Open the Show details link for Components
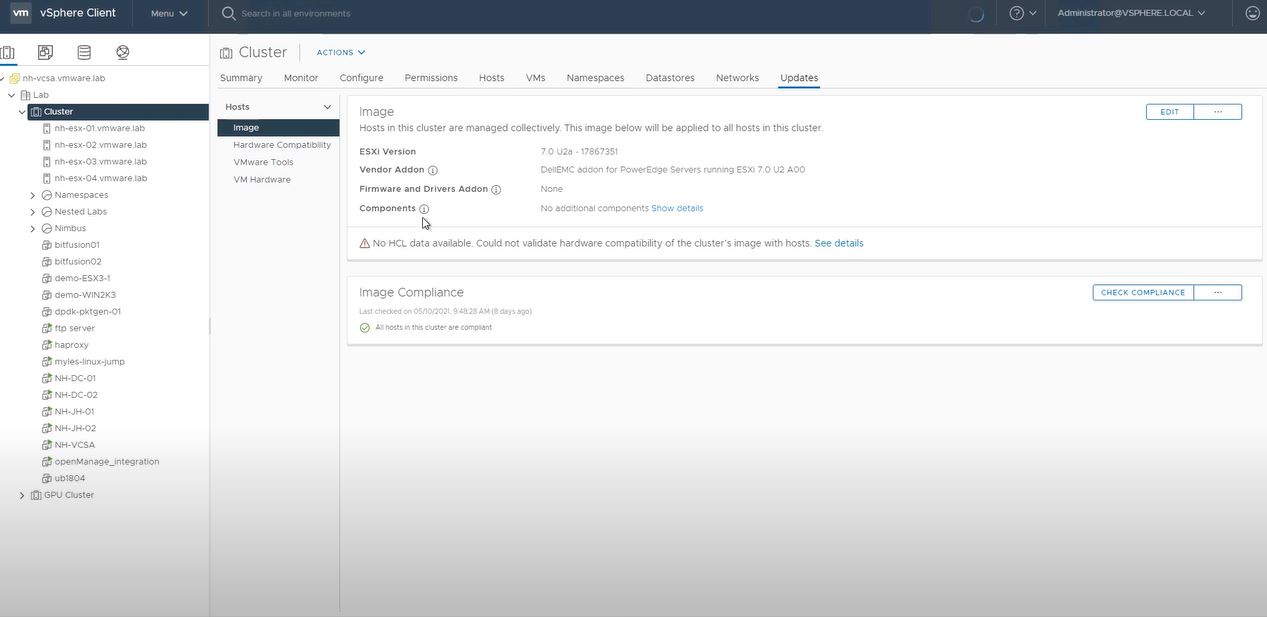 pyautogui.click(x=680, y=208)
